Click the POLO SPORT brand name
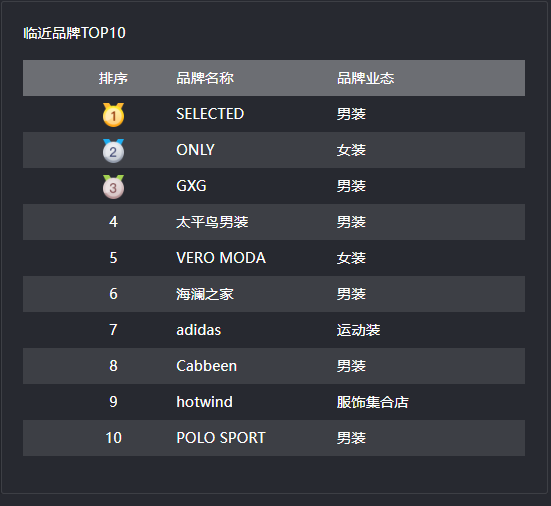 (221, 438)
